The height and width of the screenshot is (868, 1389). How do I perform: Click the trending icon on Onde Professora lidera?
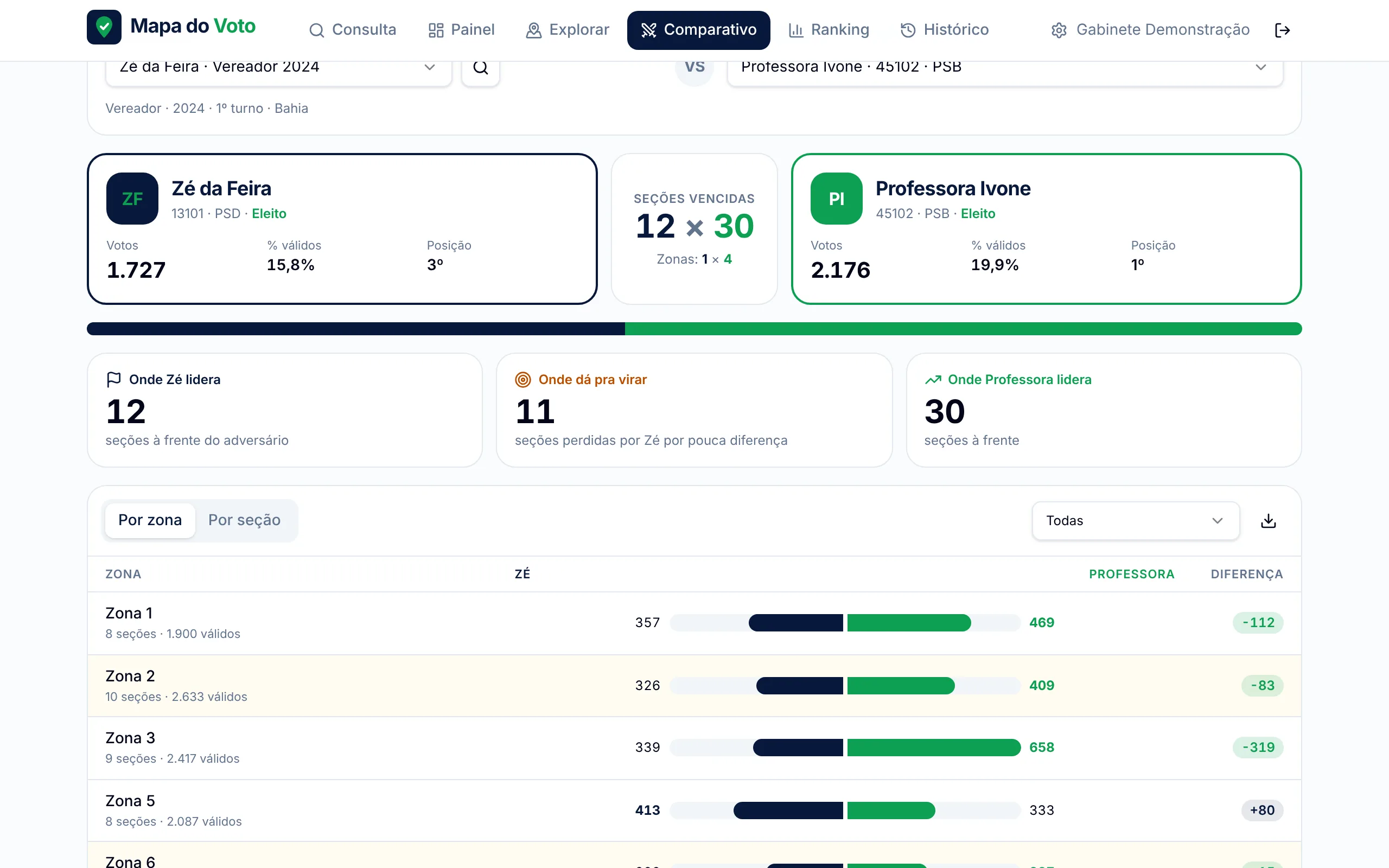pos(933,379)
